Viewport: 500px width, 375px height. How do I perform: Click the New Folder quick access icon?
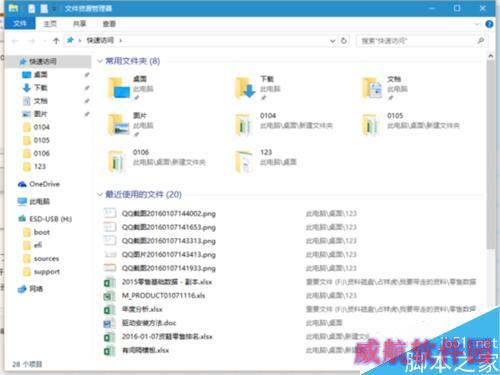click(44, 8)
